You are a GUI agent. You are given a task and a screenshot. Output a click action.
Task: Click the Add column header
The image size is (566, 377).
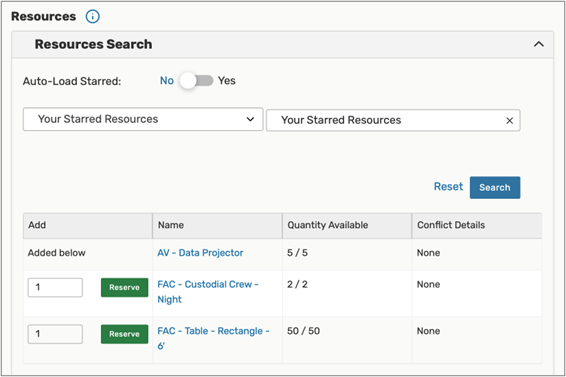pyautogui.click(x=88, y=225)
